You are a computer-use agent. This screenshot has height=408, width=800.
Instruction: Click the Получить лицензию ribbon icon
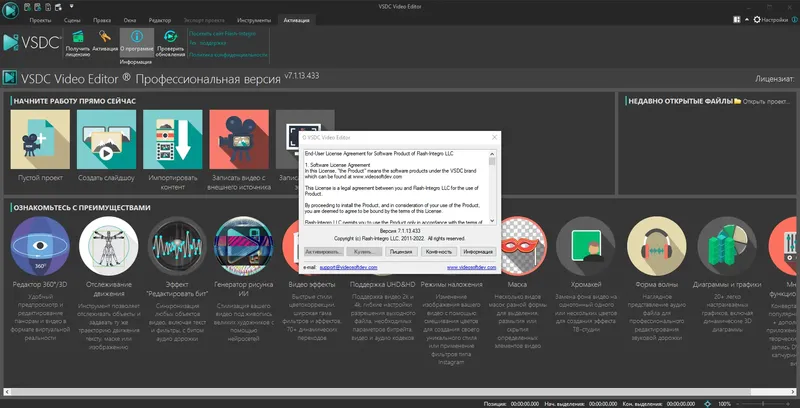(78, 43)
